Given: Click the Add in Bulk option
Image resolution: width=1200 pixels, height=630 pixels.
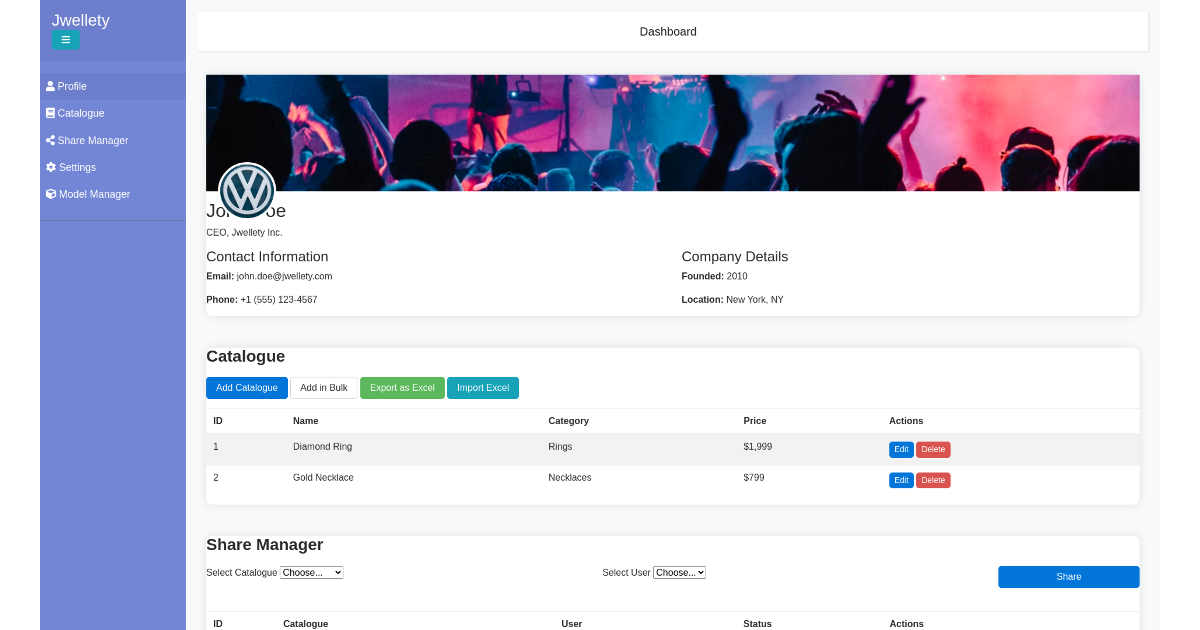Looking at the screenshot, I should 324,388.
